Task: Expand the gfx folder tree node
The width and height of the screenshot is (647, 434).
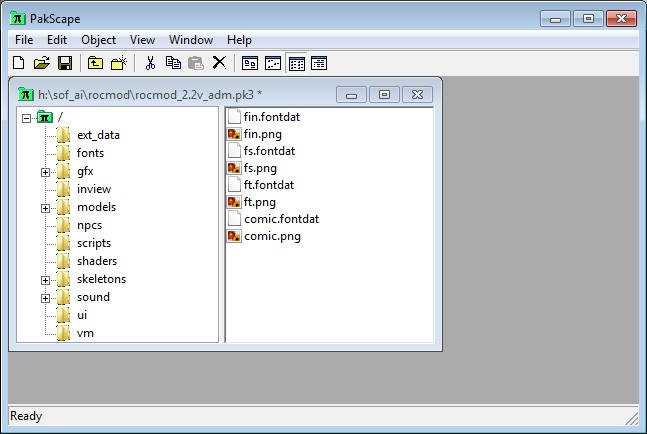Action: coord(45,172)
